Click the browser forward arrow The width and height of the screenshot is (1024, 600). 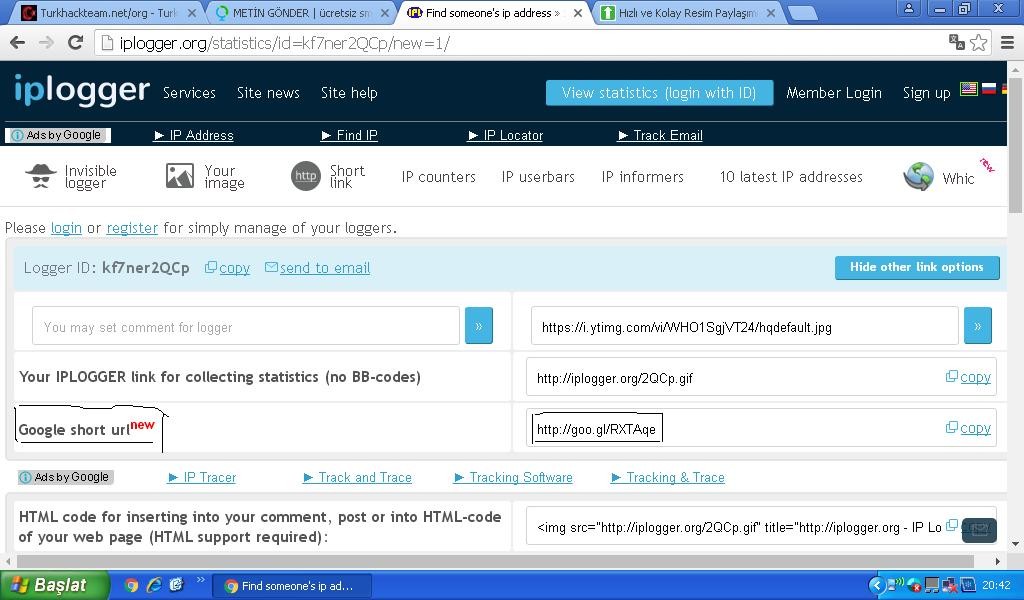46,43
